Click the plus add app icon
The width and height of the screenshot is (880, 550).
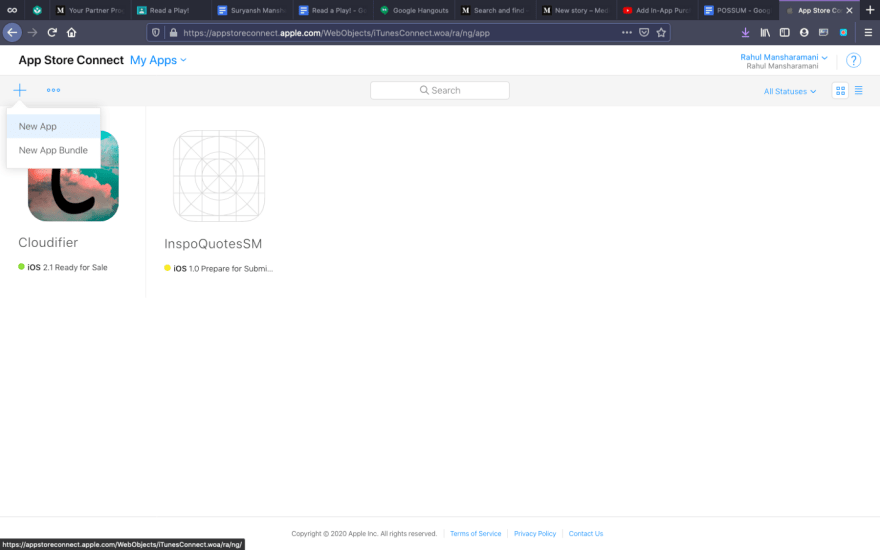coord(20,90)
